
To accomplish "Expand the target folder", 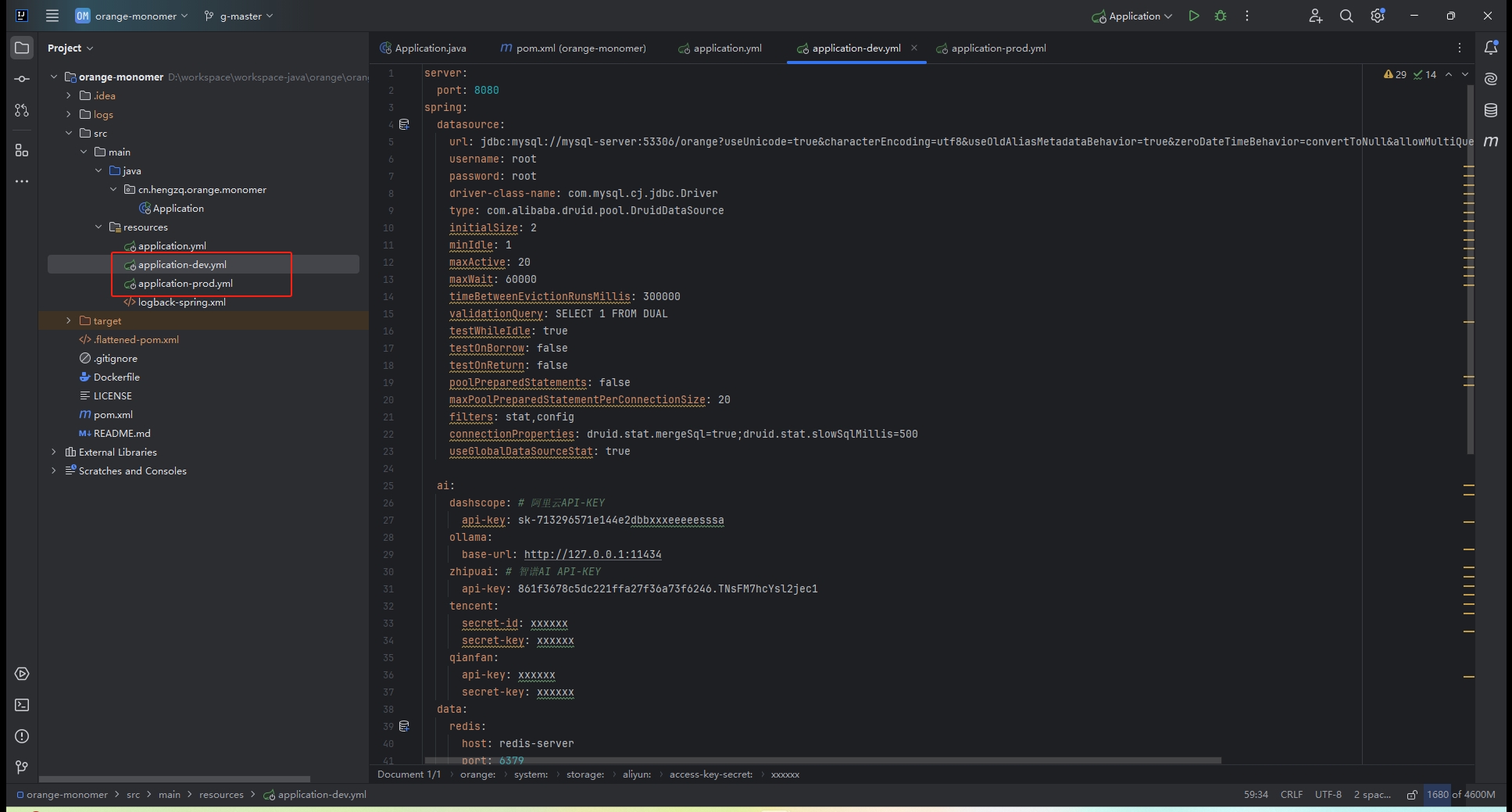I will tap(69, 320).
